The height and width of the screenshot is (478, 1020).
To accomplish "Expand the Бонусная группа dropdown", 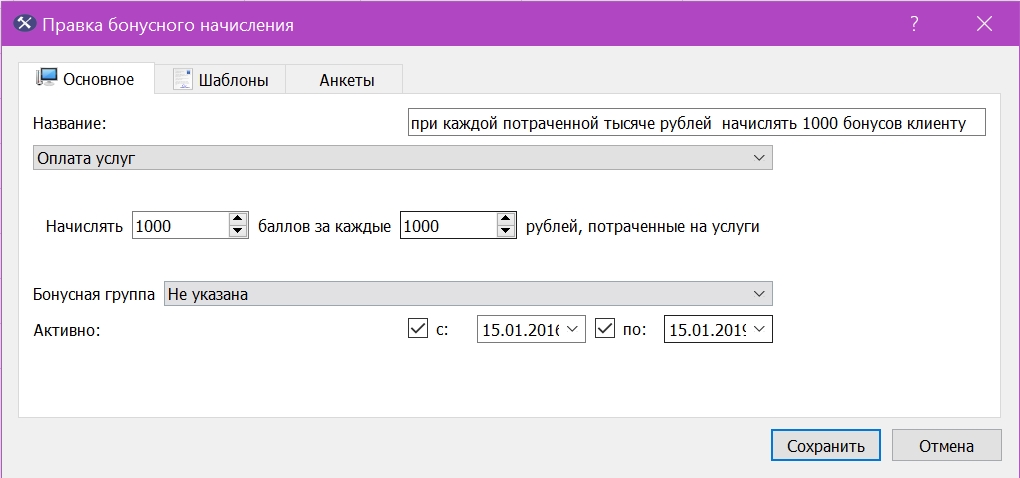I will click(468, 294).
